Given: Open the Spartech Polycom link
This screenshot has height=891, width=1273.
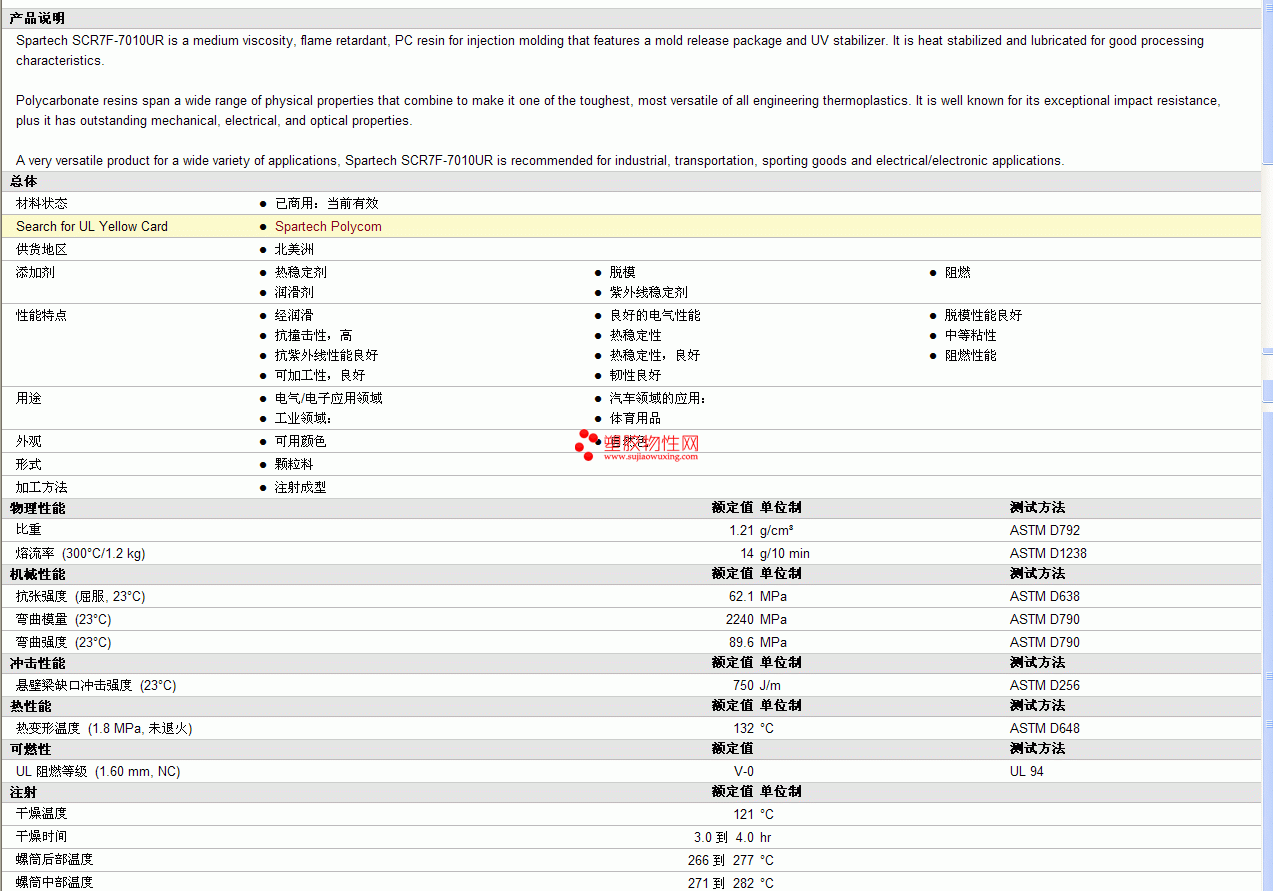Looking at the screenshot, I should click(328, 226).
